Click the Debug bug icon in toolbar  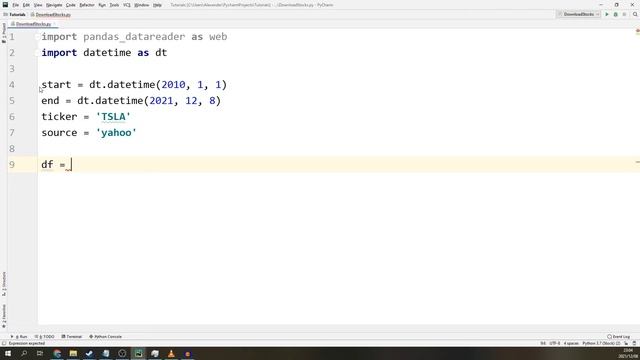click(x=616, y=14)
